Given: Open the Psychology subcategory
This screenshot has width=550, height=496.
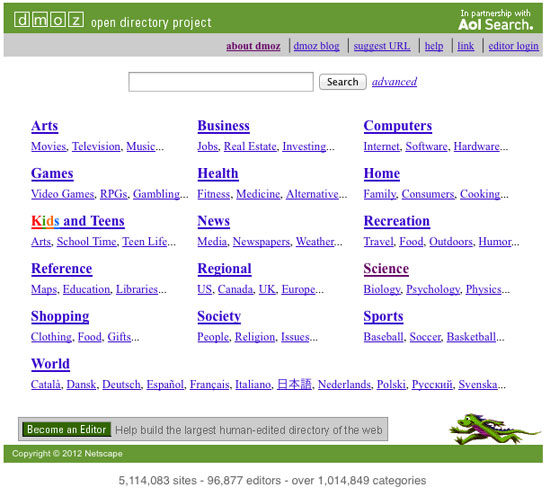Looking at the screenshot, I should tap(432, 290).
